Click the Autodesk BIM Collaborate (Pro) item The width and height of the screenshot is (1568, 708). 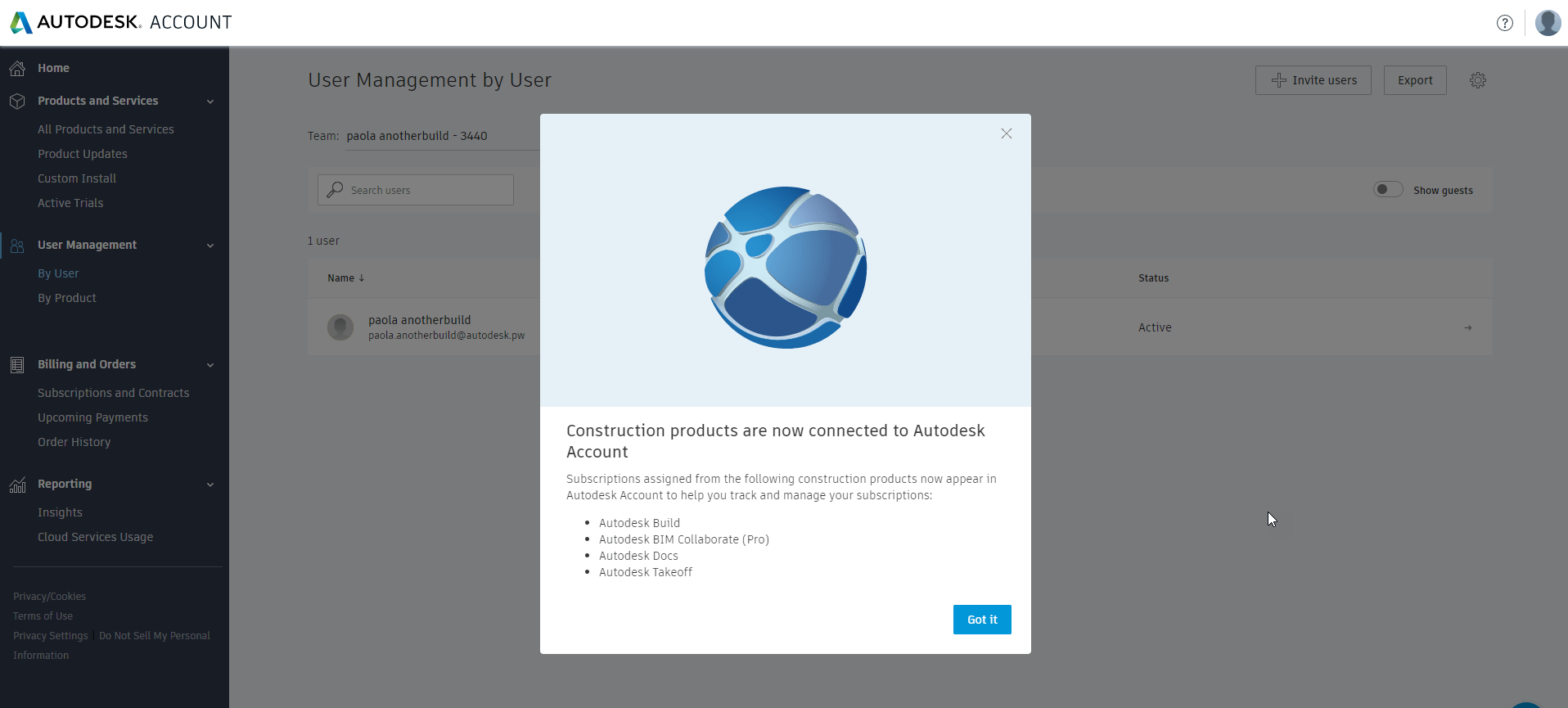coord(684,539)
